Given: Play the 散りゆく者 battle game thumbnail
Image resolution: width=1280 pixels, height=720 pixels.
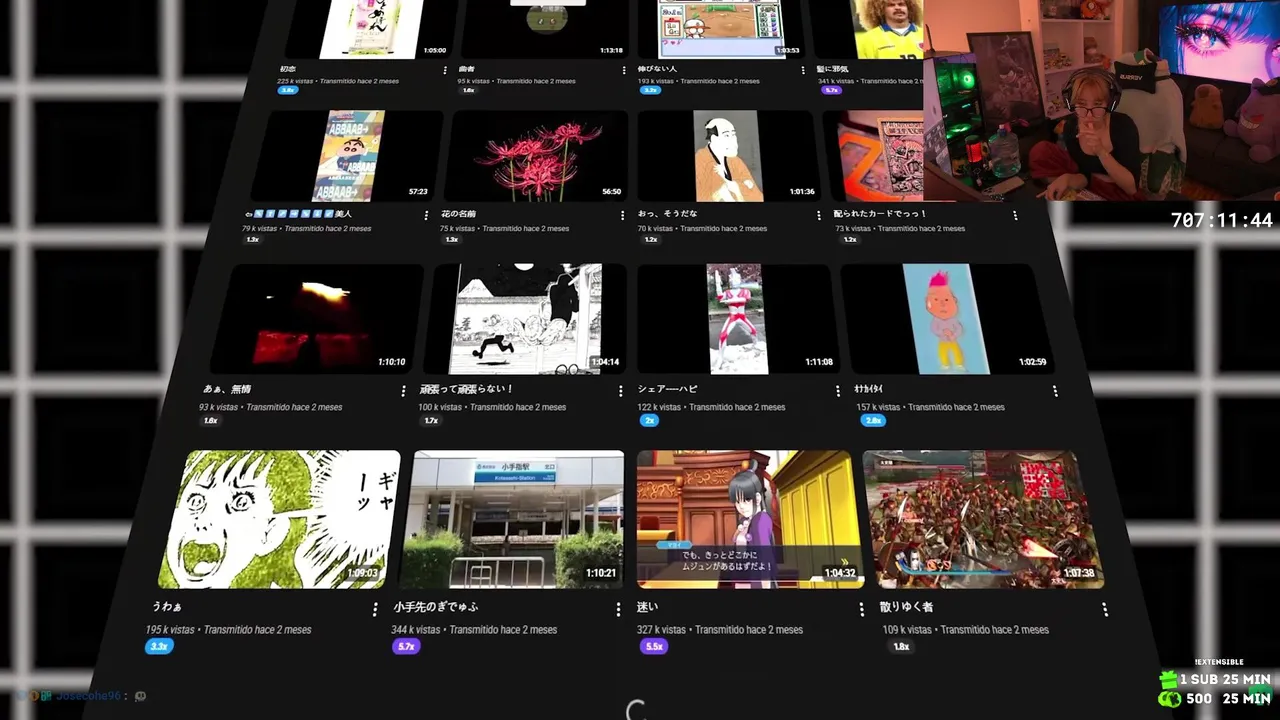Looking at the screenshot, I should [x=983, y=519].
